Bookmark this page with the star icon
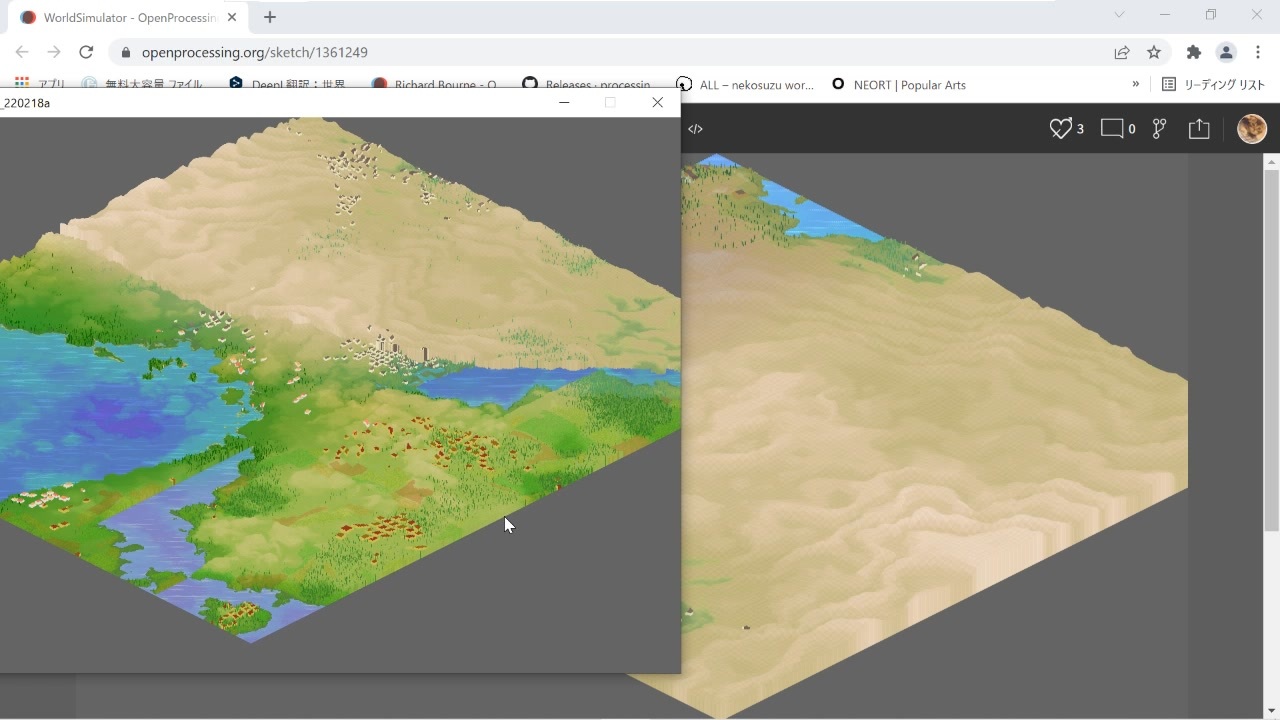Viewport: 1280px width, 720px height. [x=1154, y=52]
